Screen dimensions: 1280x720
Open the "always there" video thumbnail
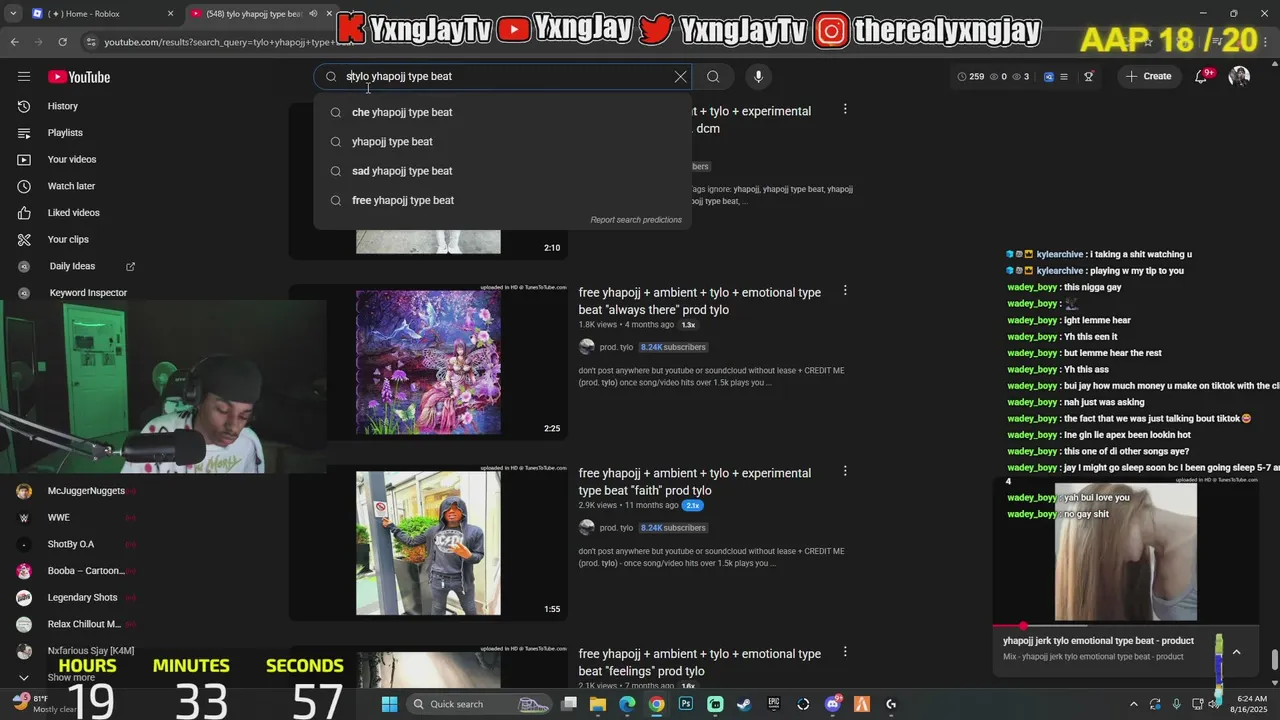[428, 363]
